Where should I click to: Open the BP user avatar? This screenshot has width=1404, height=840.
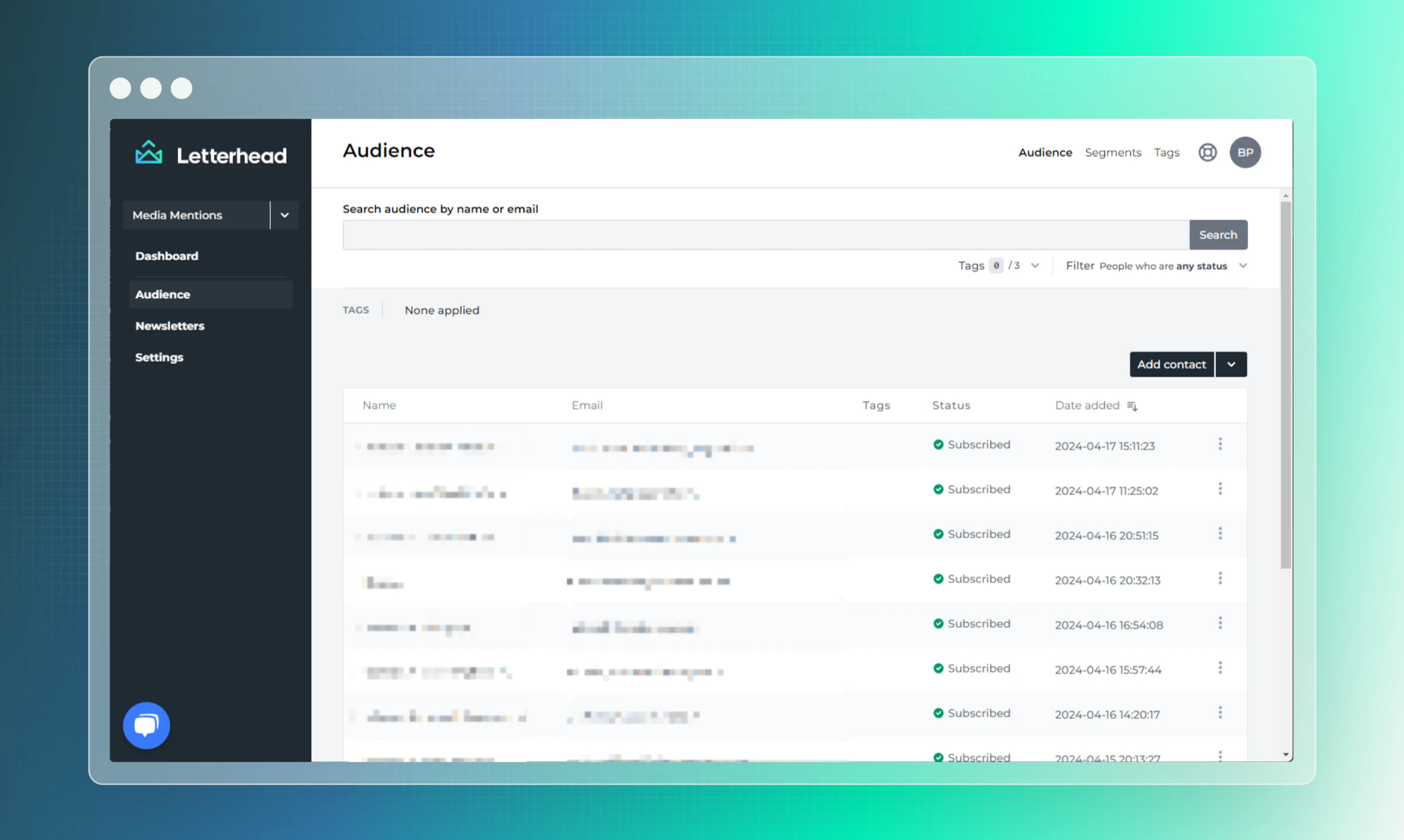(1244, 153)
